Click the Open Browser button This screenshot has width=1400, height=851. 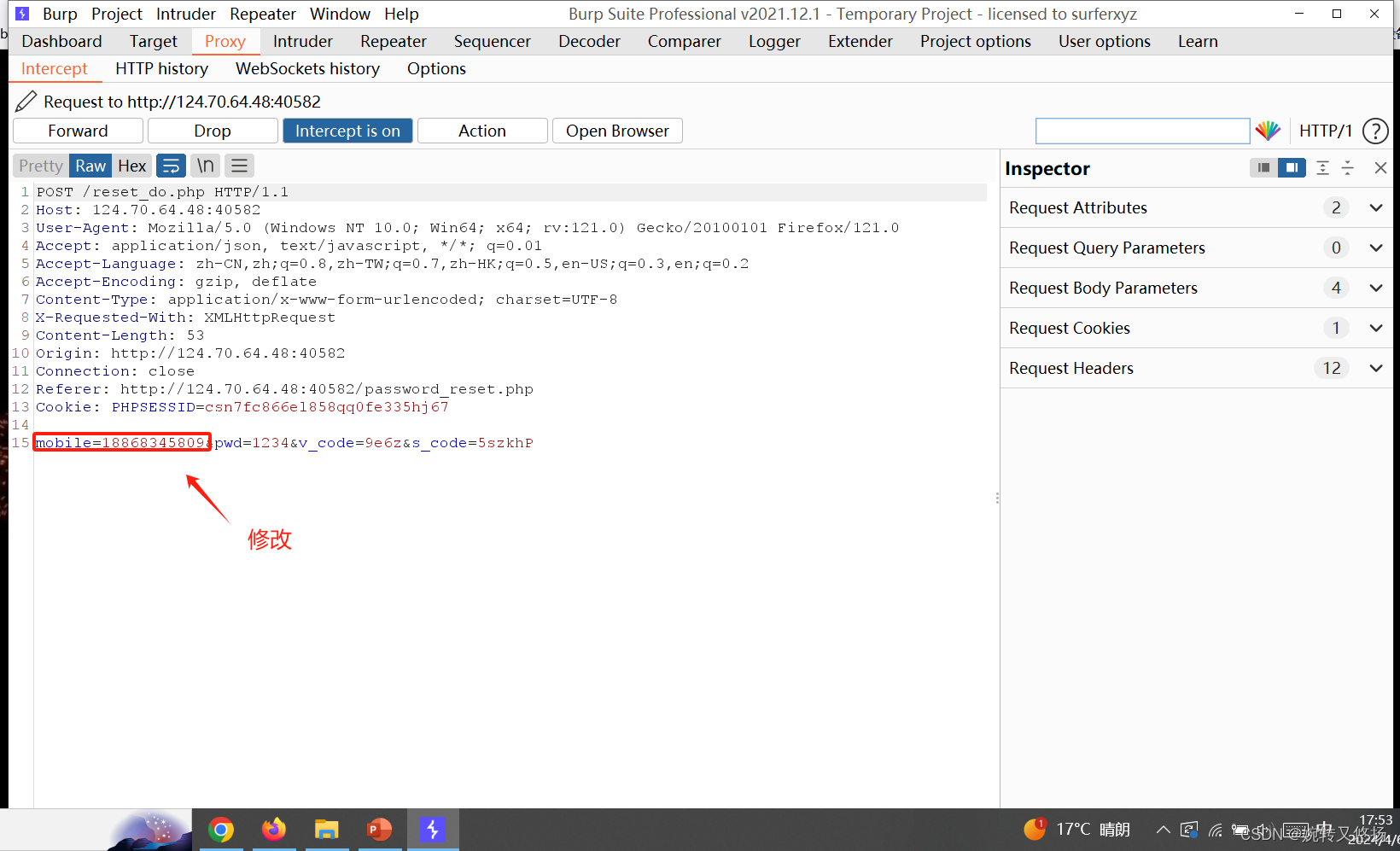(617, 131)
